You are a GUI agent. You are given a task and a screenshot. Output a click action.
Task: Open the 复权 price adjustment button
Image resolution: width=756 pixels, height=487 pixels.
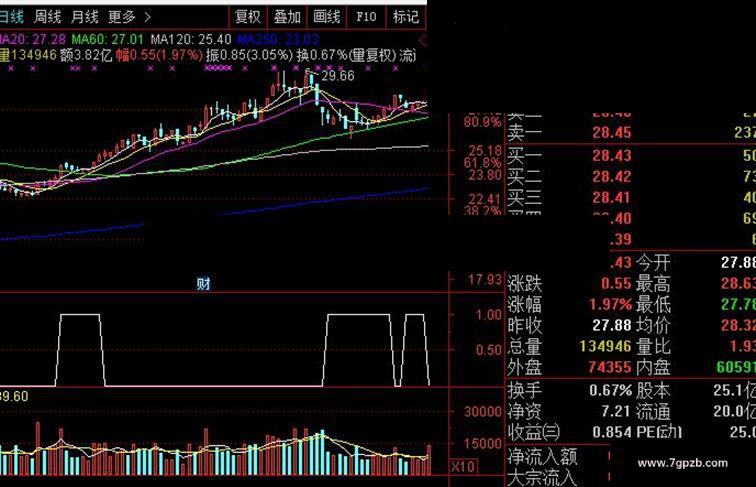pyautogui.click(x=248, y=17)
